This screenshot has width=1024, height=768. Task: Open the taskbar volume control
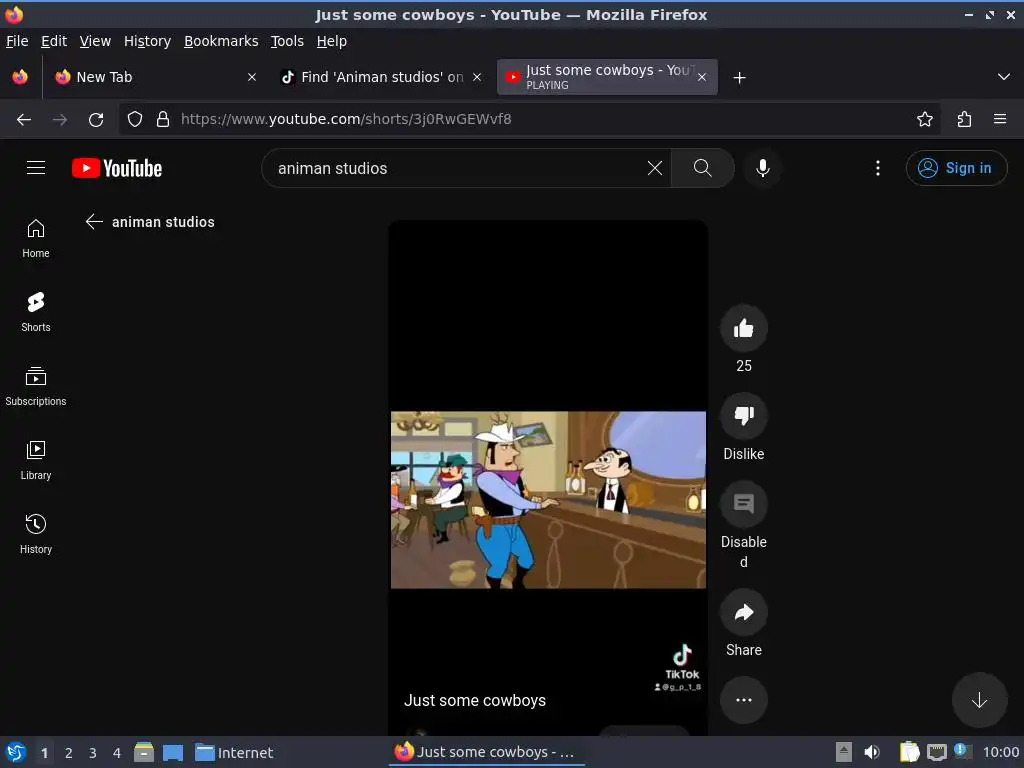coord(872,752)
